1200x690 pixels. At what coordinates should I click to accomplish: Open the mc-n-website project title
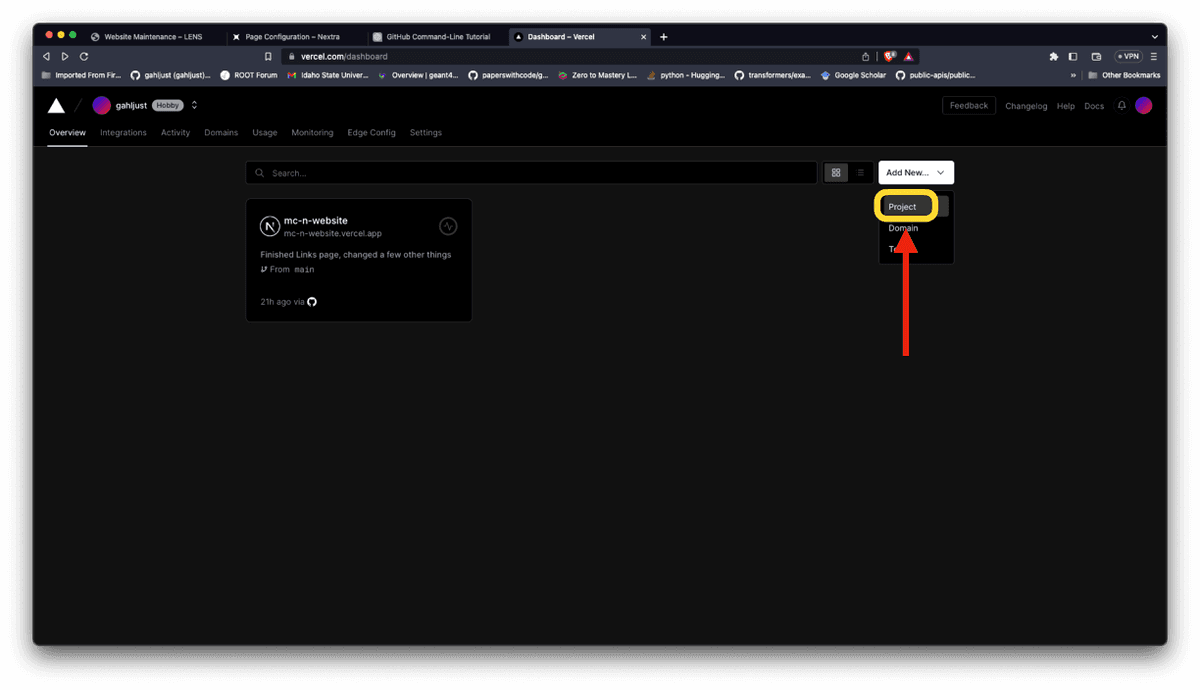pos(316,221)
